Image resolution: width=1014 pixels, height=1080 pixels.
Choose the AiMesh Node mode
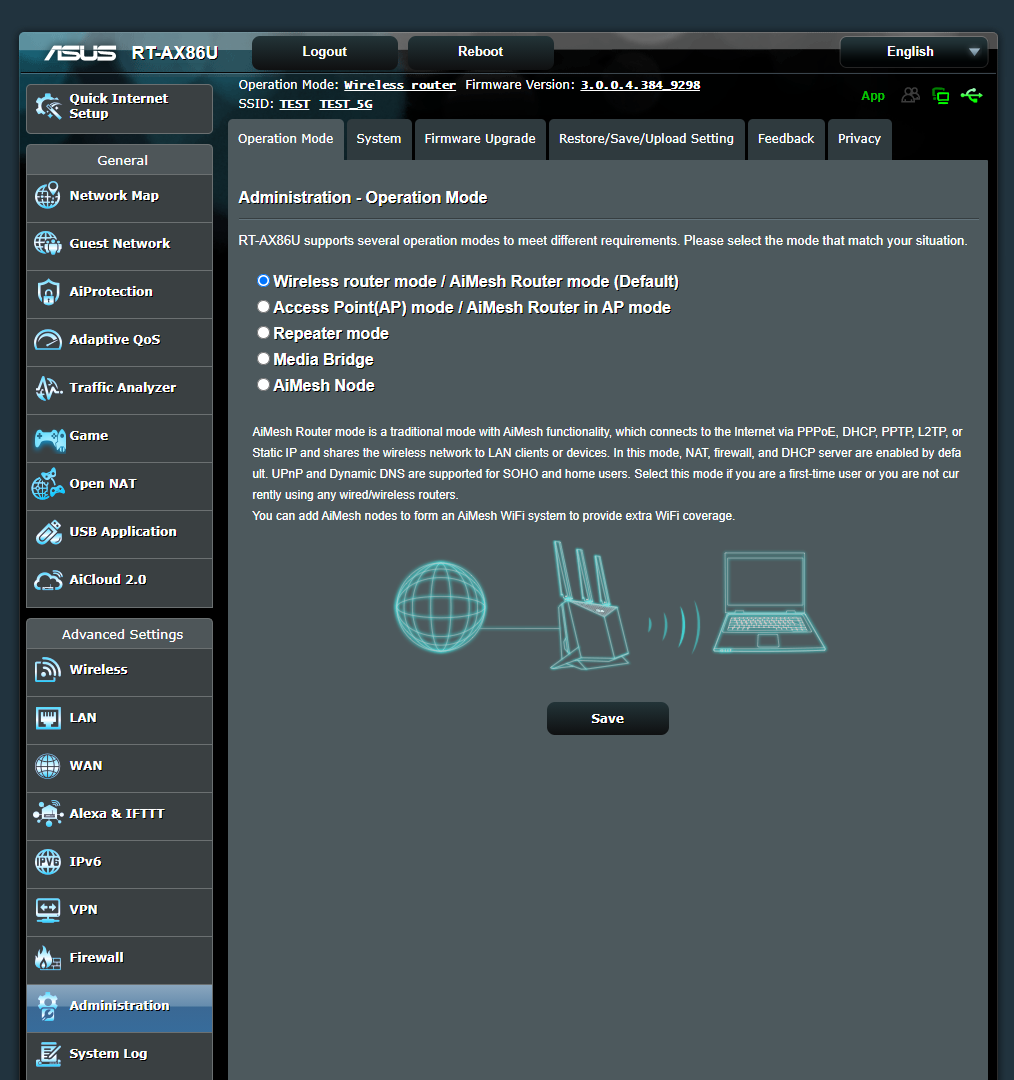coord(263,384)
